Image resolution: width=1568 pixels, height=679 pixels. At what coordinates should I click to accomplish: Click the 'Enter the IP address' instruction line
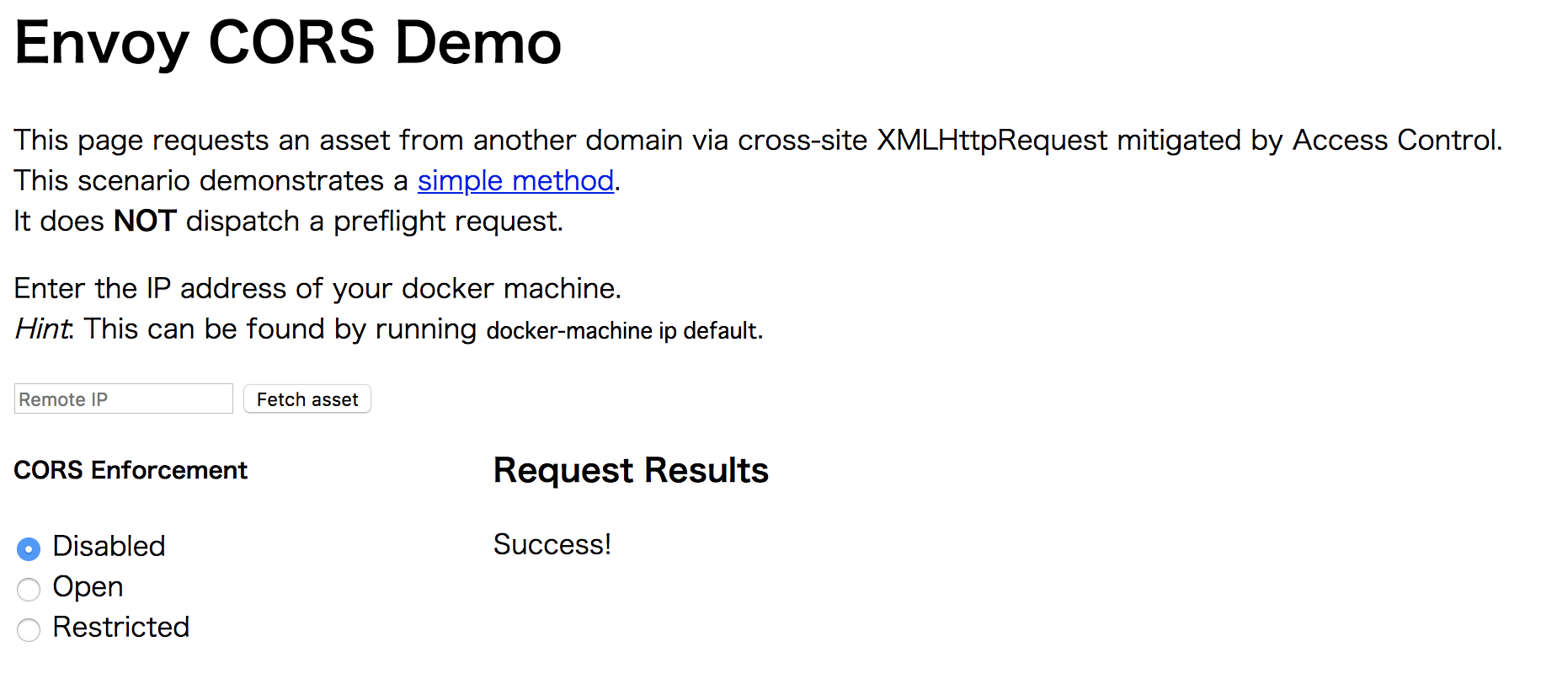click(317, 288)
